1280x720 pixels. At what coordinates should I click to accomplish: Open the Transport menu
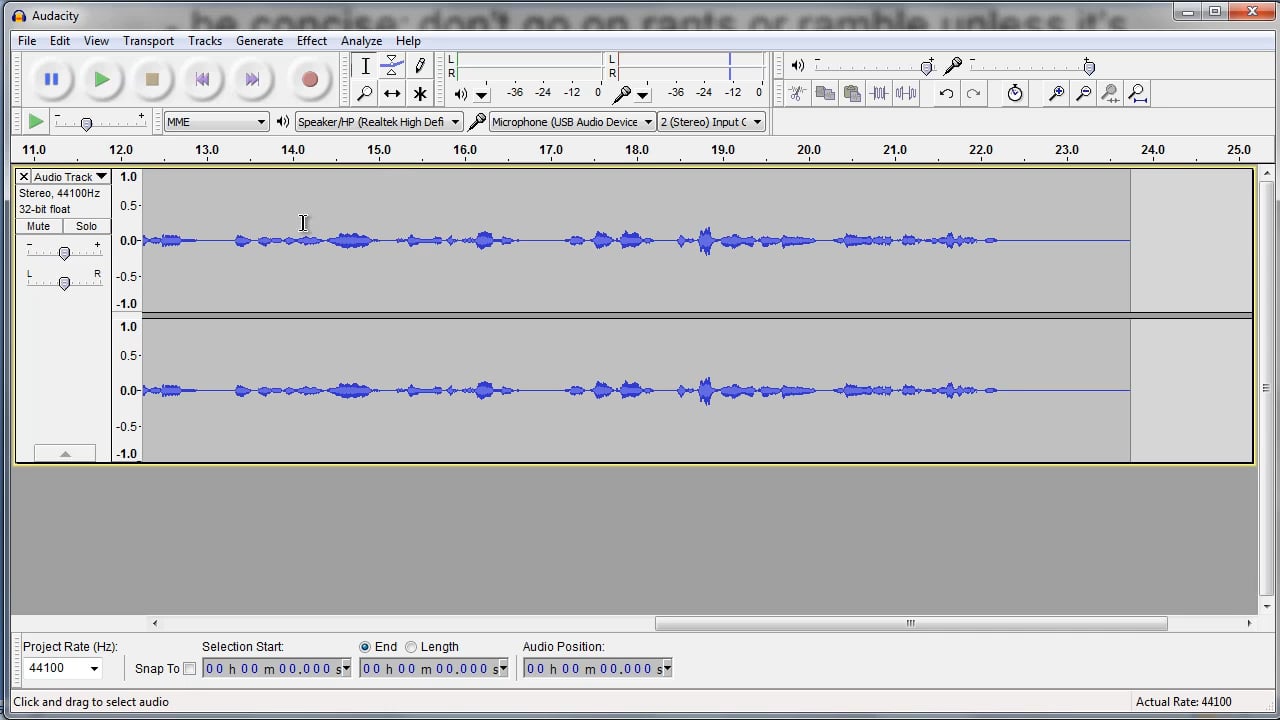(148, 41)
